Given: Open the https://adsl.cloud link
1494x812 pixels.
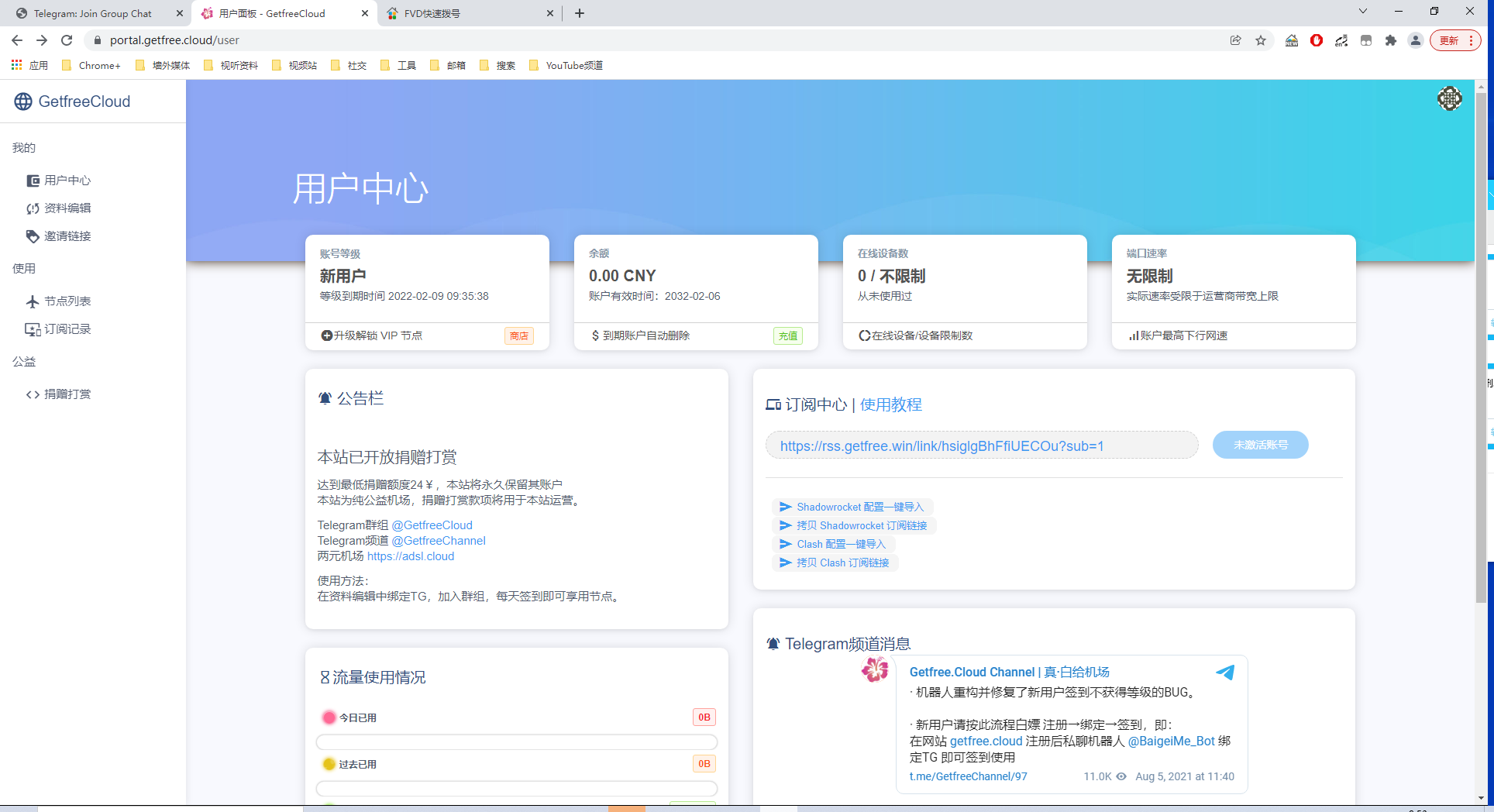Looking at the screenshot, I should pos(411,556).
